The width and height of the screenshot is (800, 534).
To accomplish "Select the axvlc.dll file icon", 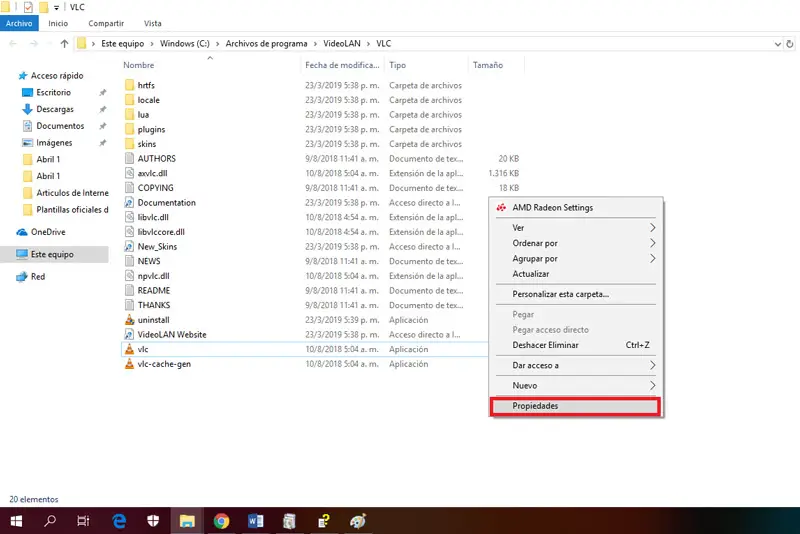I will click(x=129, y=173).
